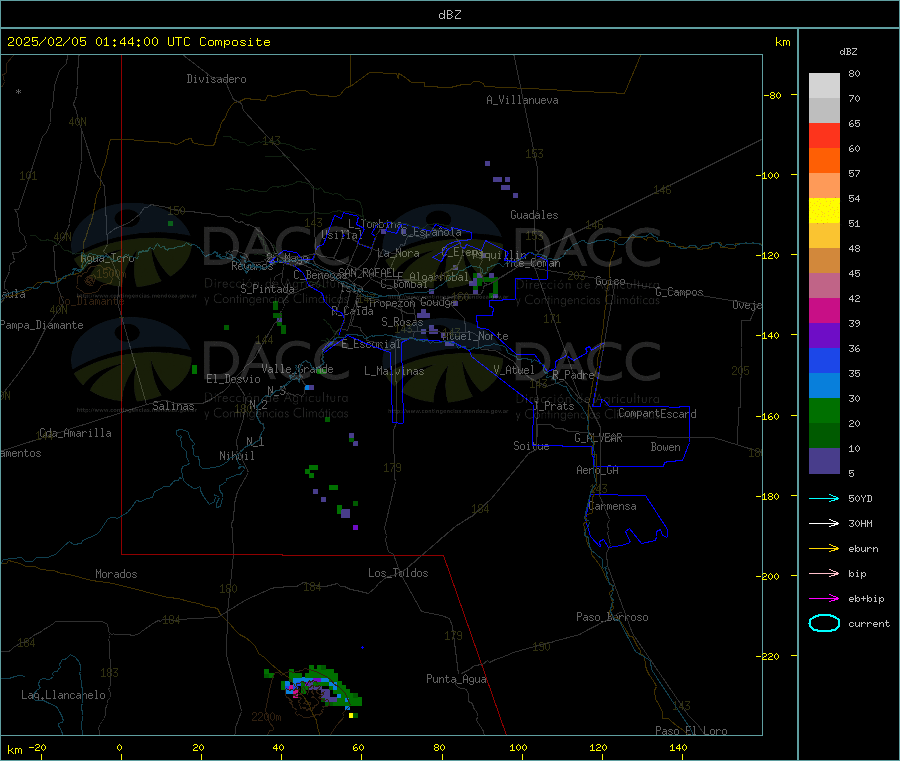This screenshot has width=900, height=761.
Task: Click the 'Guadales' map label
Action: 534,215
